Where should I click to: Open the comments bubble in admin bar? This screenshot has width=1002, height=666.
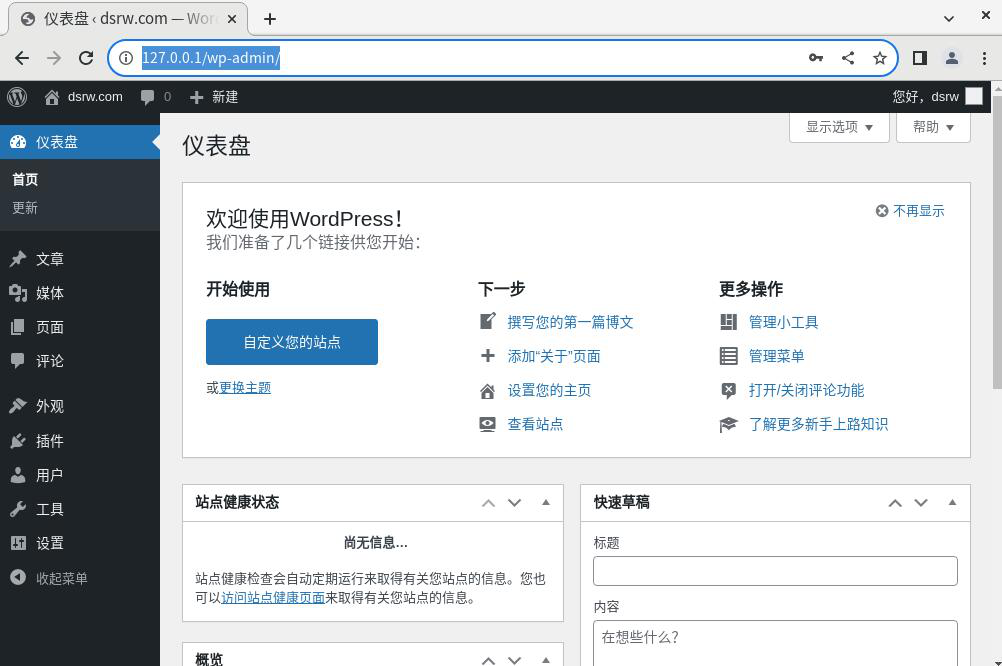(x=148, y=97)
